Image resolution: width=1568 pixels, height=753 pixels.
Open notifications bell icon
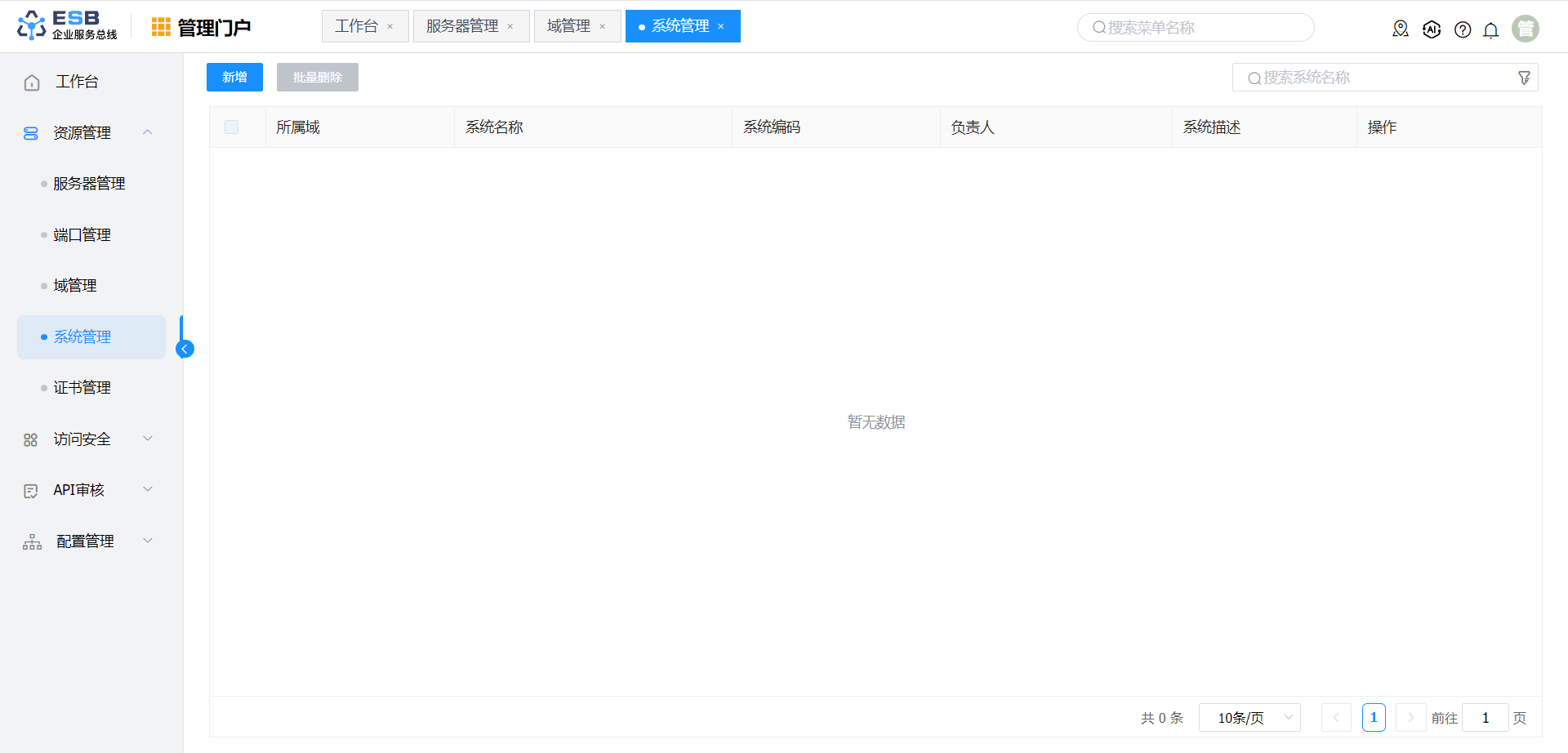point(1490,30)
